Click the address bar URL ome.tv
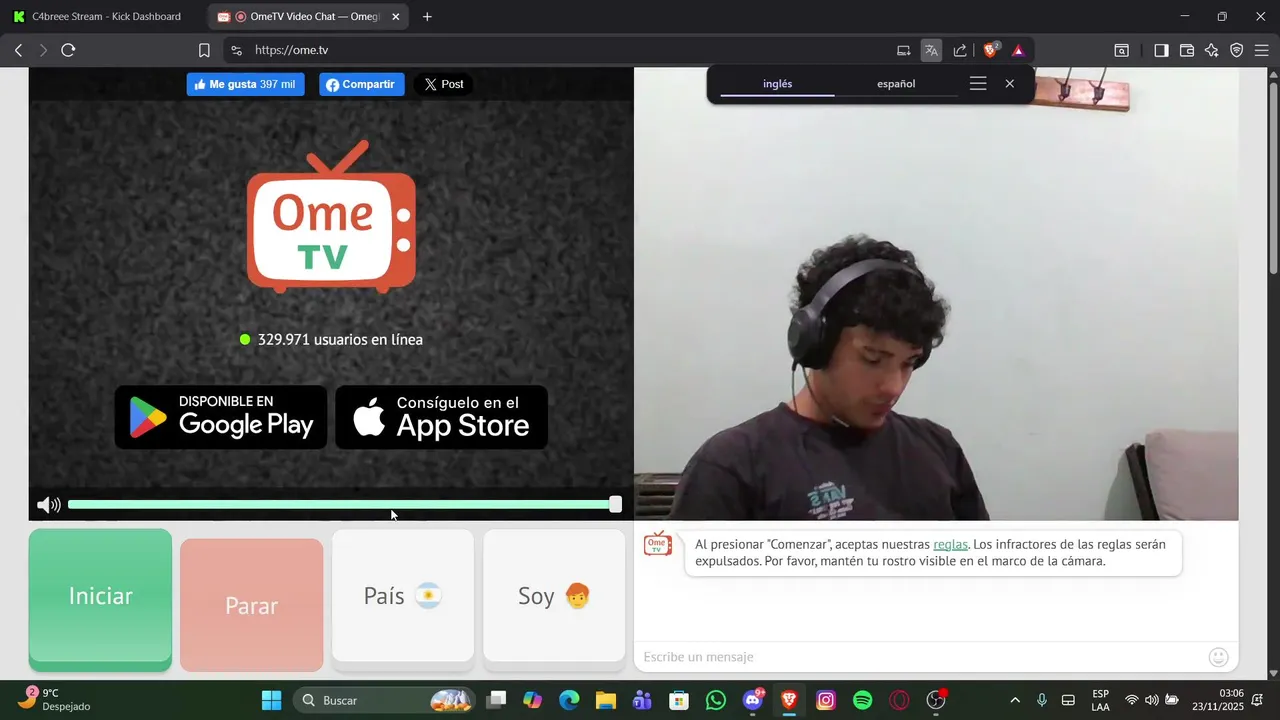Screen dimensions: 1280x720 tap(291, 50)
